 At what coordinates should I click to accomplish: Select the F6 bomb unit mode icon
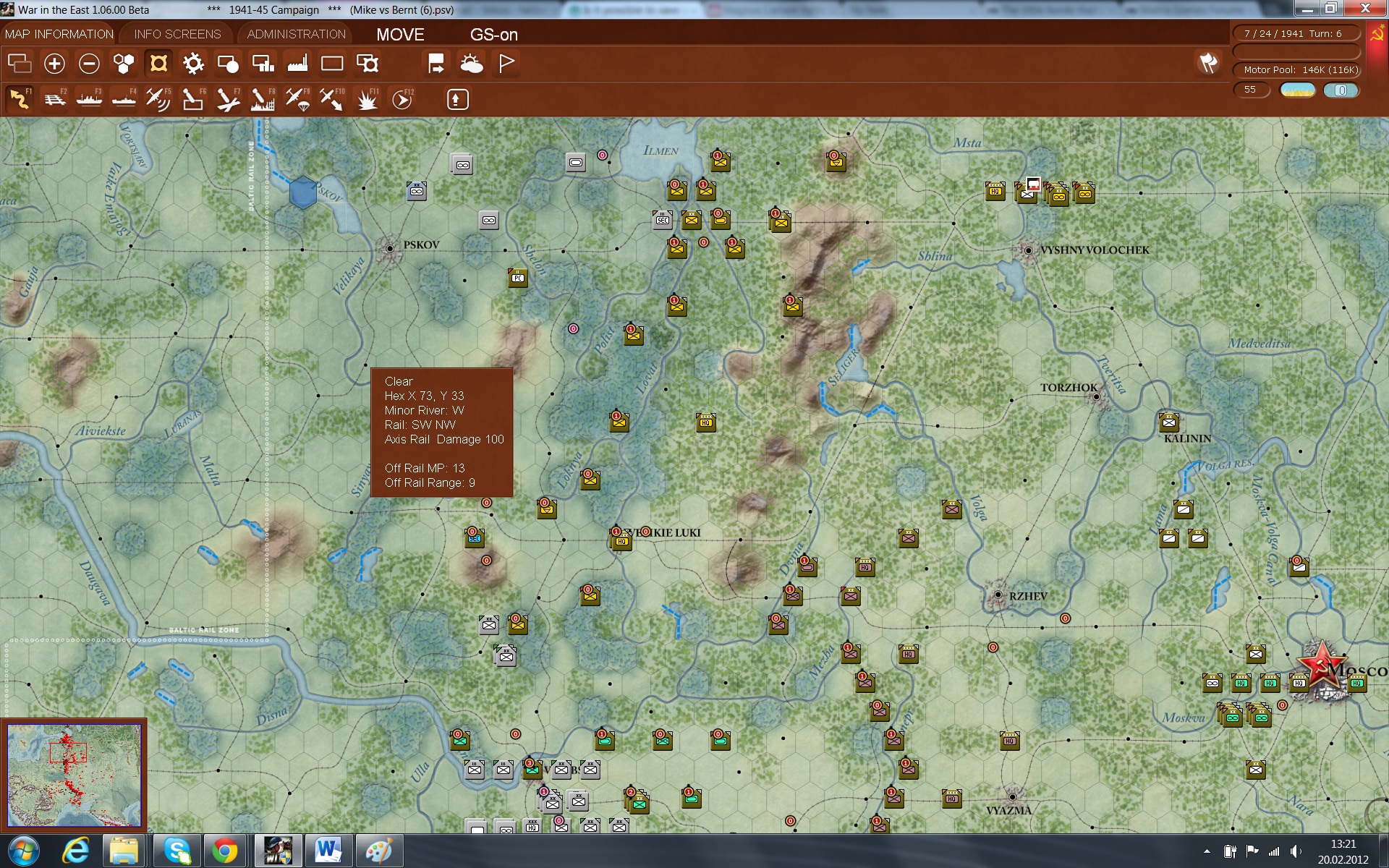(193, 99)
